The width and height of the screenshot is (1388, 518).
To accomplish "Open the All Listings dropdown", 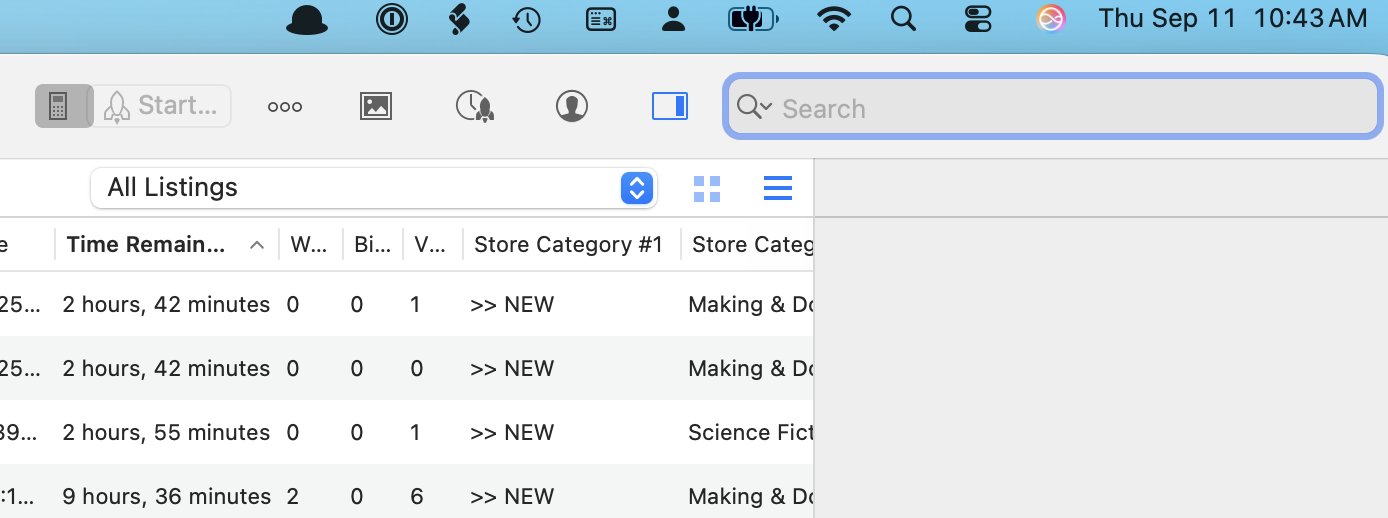I will (x=373, y=187).
